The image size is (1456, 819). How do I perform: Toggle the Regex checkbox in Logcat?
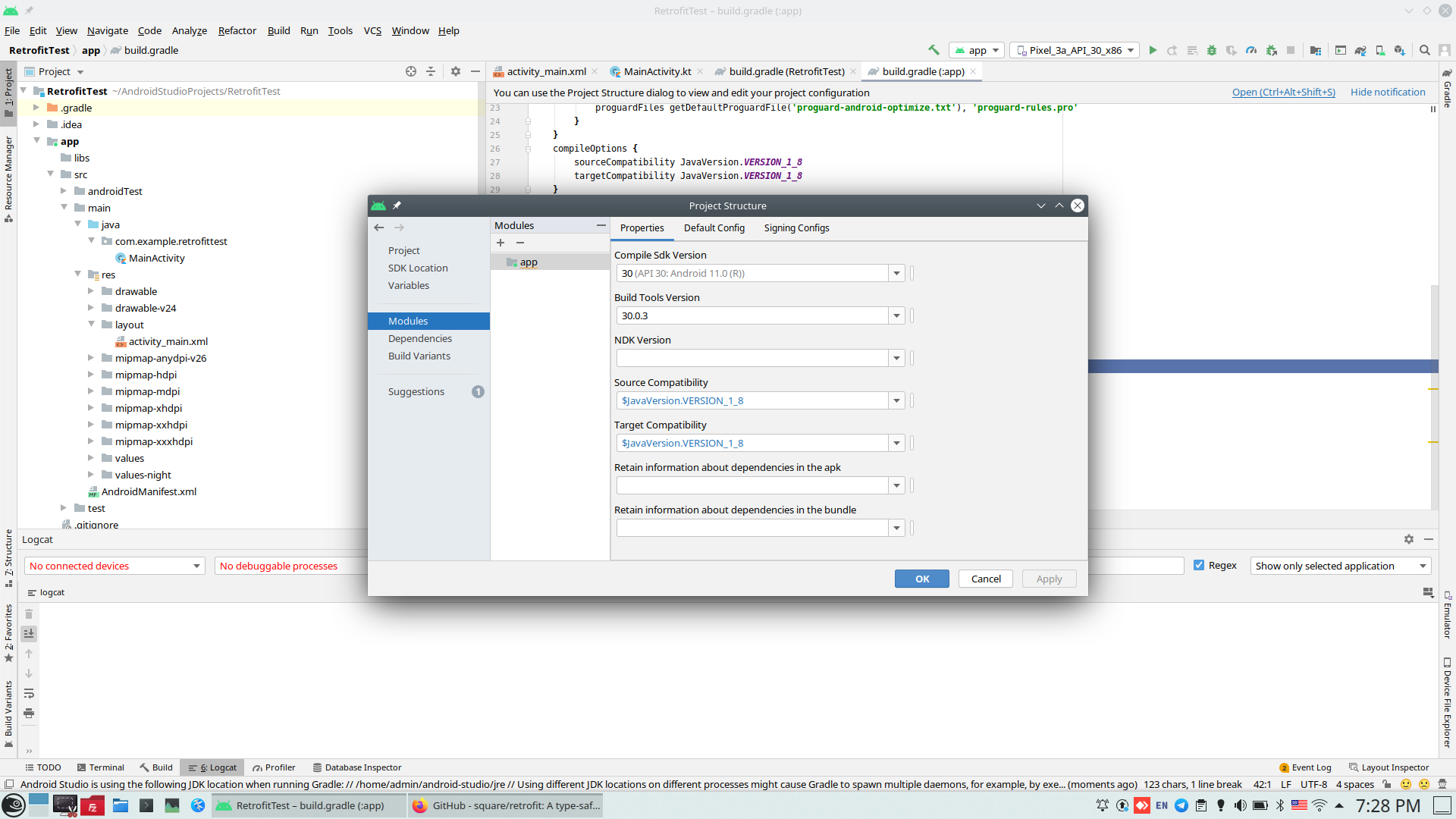(x=1199, y=566)
